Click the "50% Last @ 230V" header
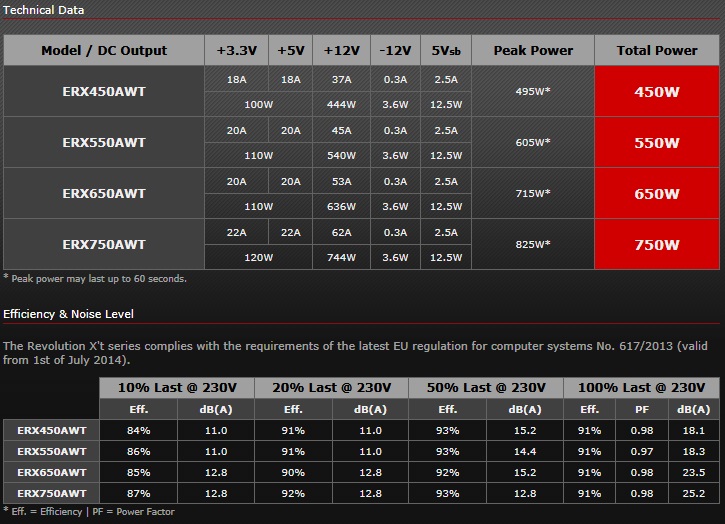The height and width of the screenshot is (524, 725). coord(485,387)
